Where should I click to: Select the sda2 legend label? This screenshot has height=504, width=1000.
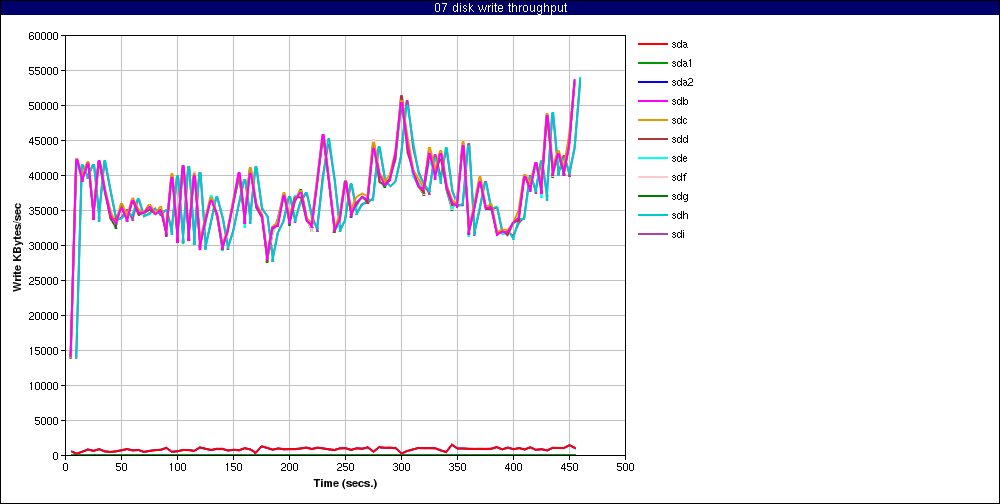pyautogui.click(x=682, y=82)
